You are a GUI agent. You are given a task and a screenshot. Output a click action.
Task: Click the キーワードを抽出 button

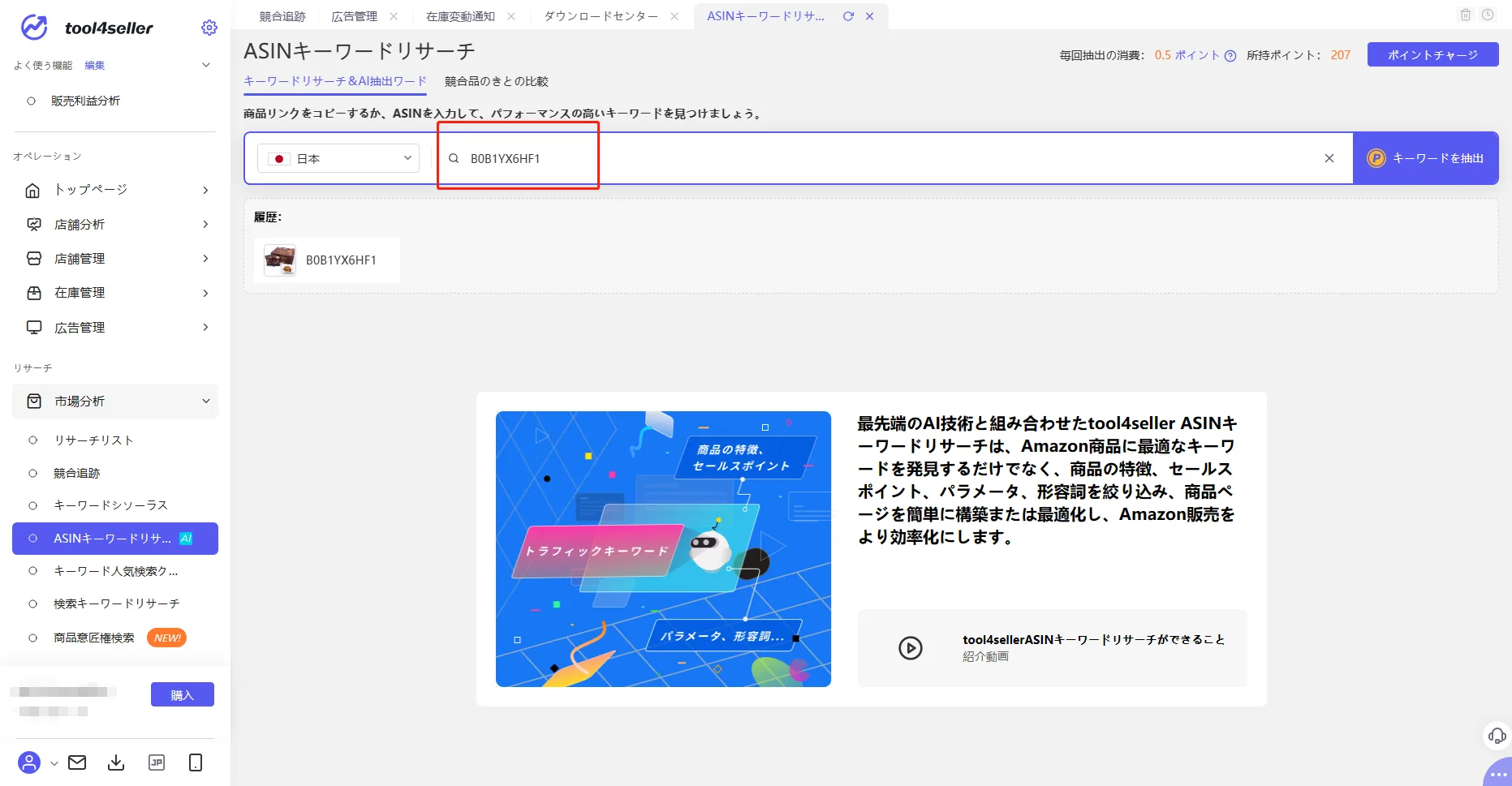pyautogui.click(x=1426, y=158)
